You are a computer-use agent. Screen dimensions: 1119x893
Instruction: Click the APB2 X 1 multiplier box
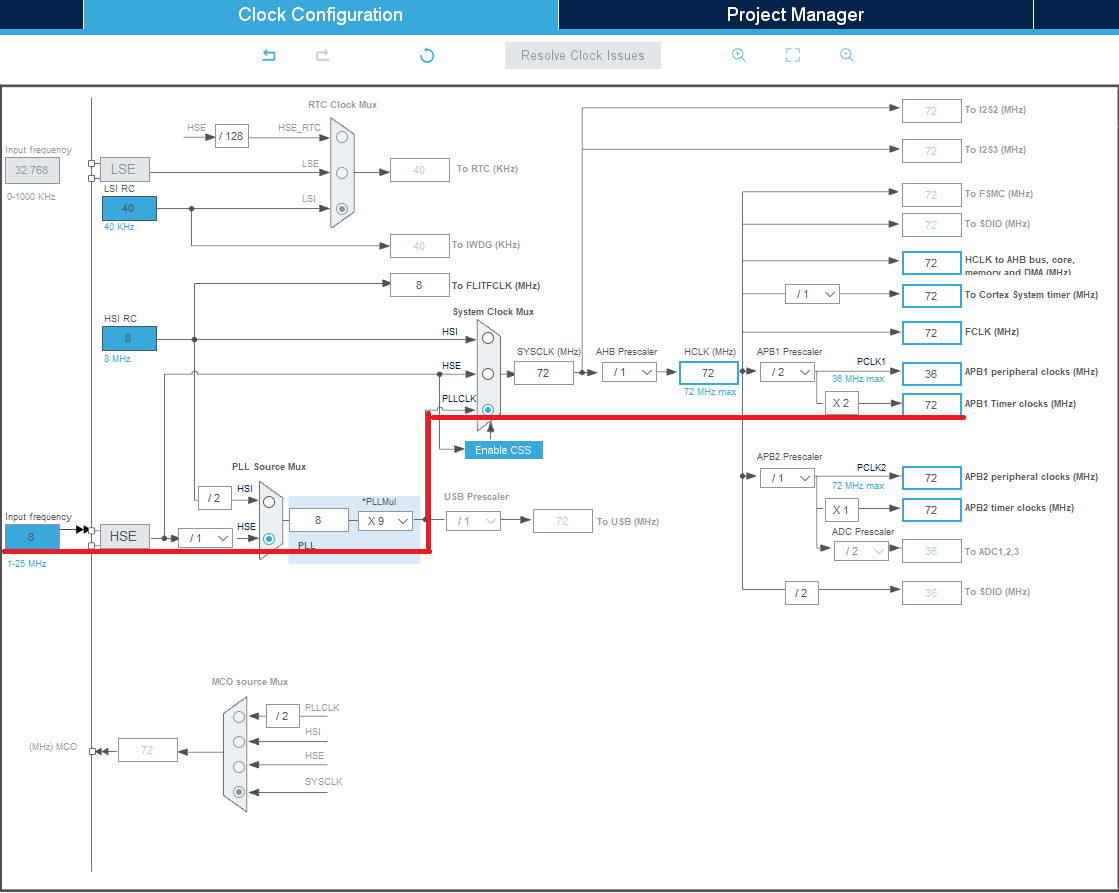click(841, 510)
